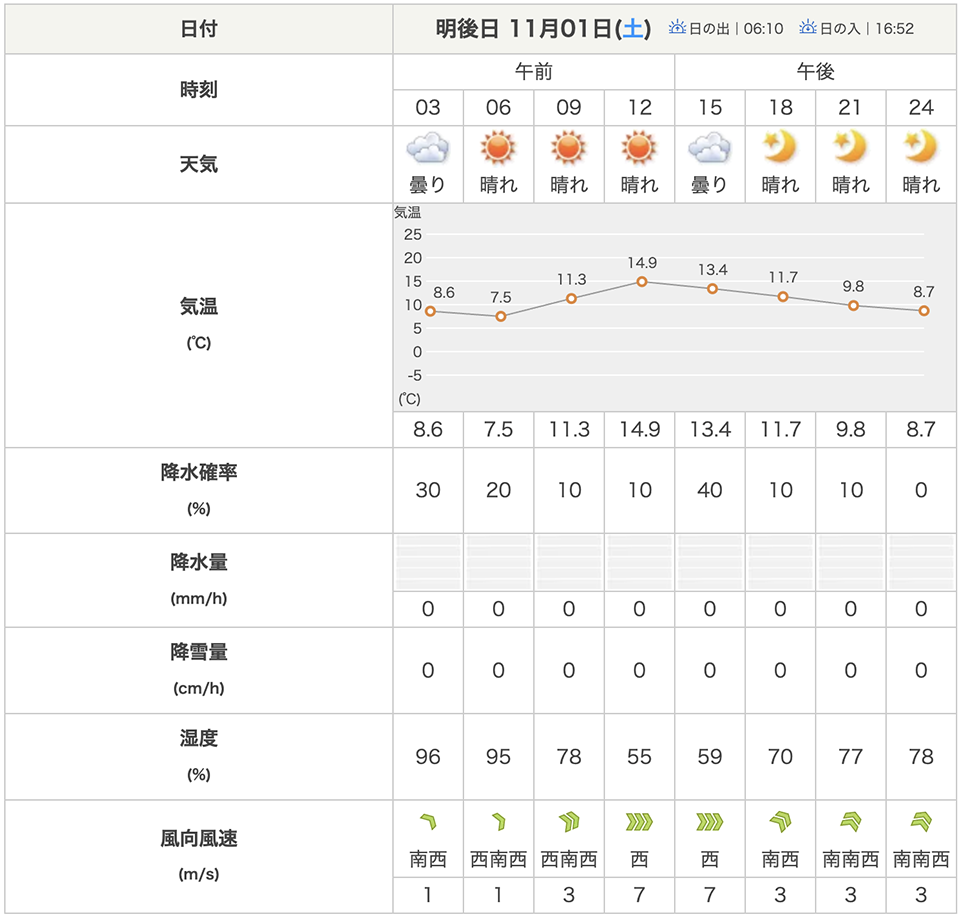Click the moon weather icon at 18 o'clock
Image resolution: width=960 pixels, height=916 pixels.
[780, 149]
